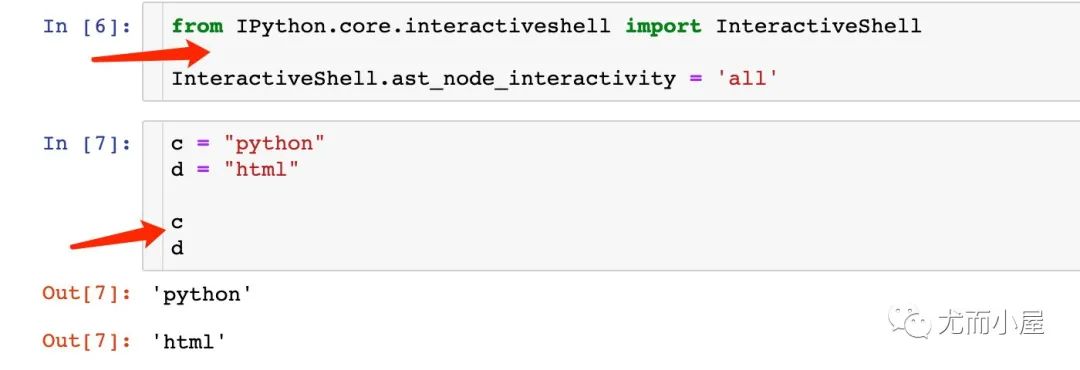Screen dimensions: 1080x370
Task: Click InteractiveShell at end of import line
Action: (818, 26)
